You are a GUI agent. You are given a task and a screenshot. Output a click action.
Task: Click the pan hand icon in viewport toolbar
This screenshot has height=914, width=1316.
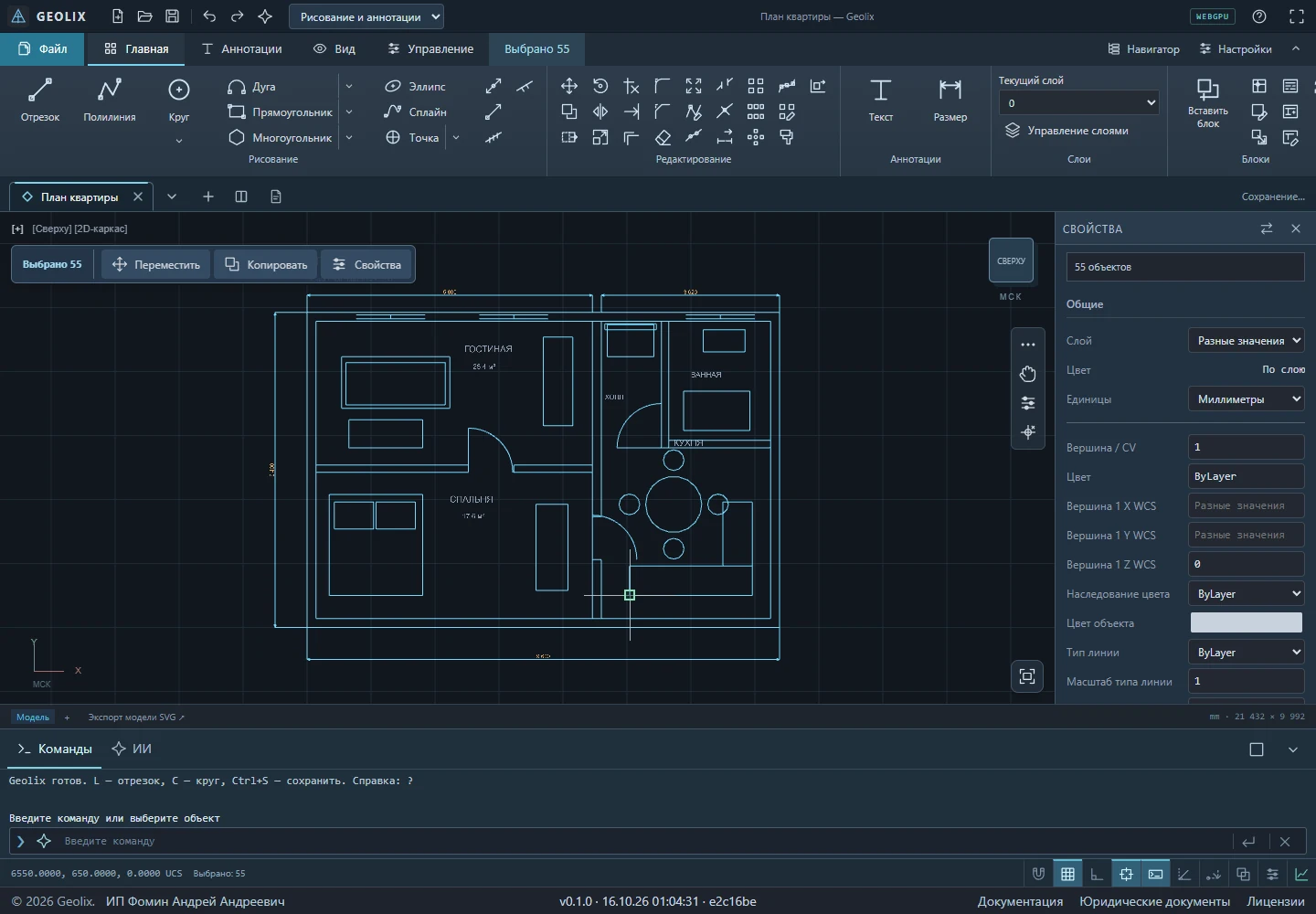click(x=1028, y=374)
